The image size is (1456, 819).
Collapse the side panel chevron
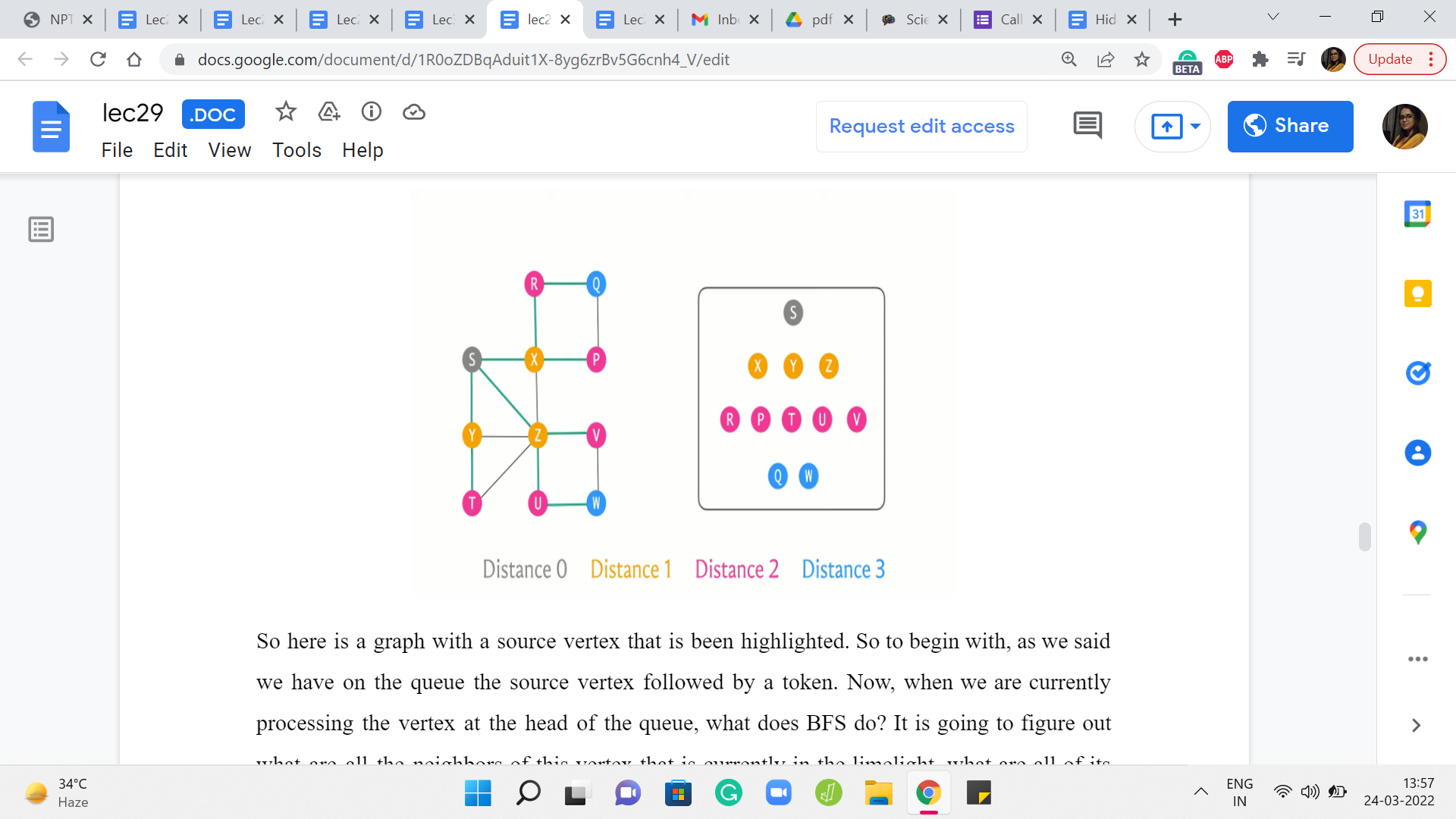(x=1416, y=726)
